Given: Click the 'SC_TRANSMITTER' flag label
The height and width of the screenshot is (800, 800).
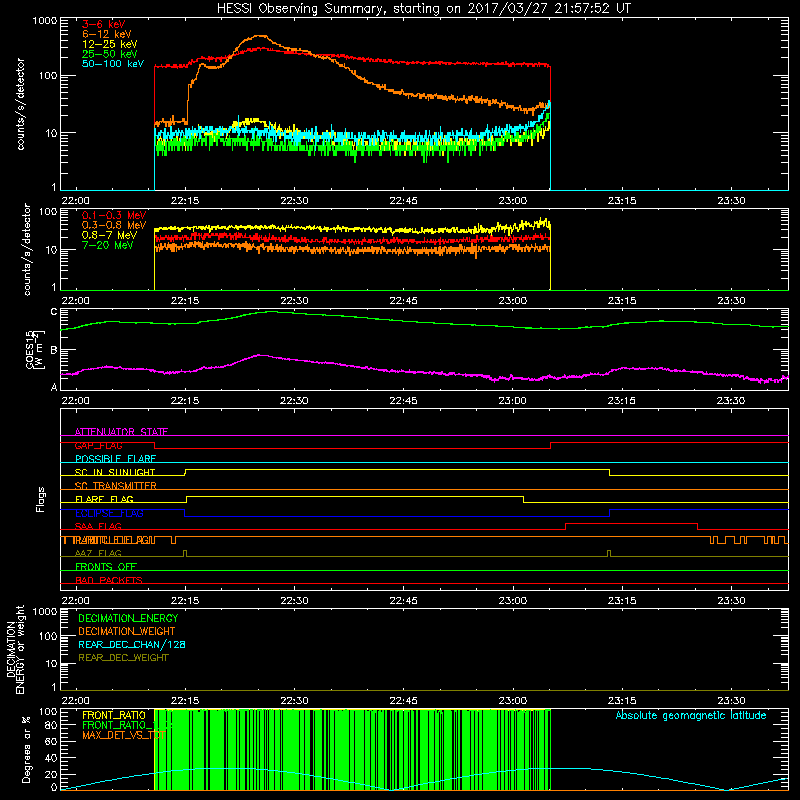Looking at the screenshot, I should pyautogui.click(x=115, y=485).
